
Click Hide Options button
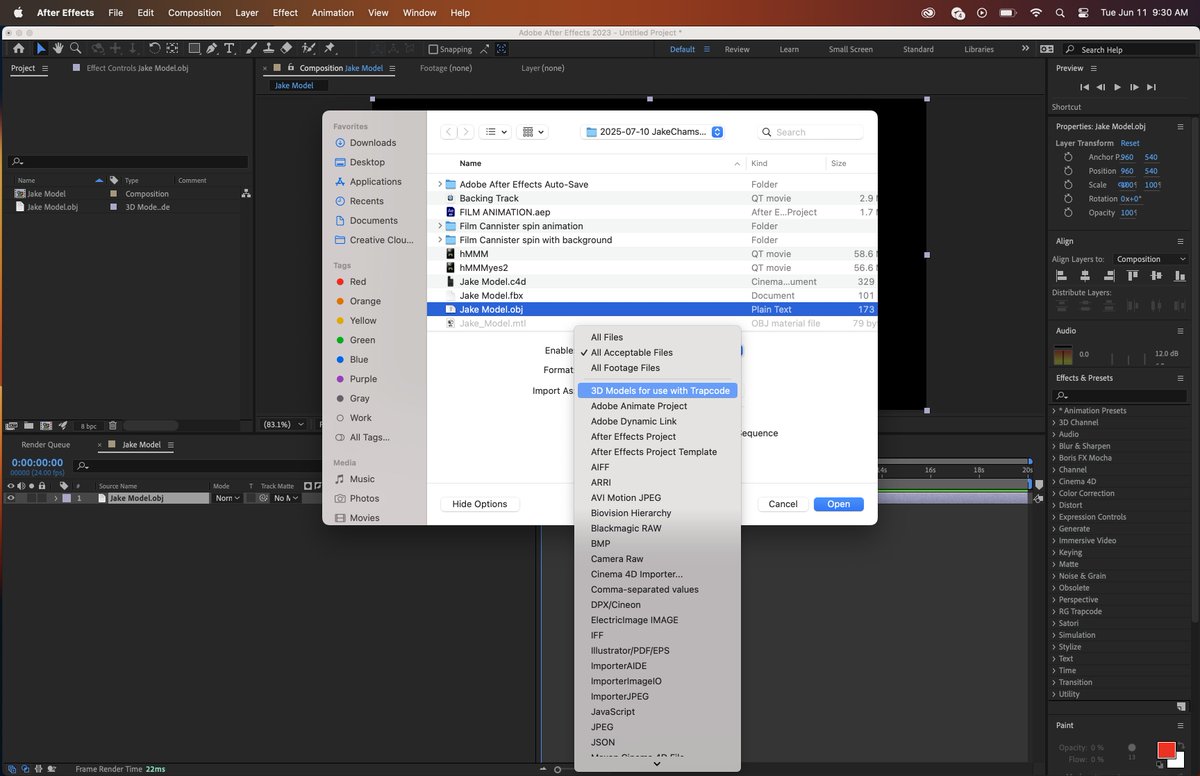tap(480, 504)
